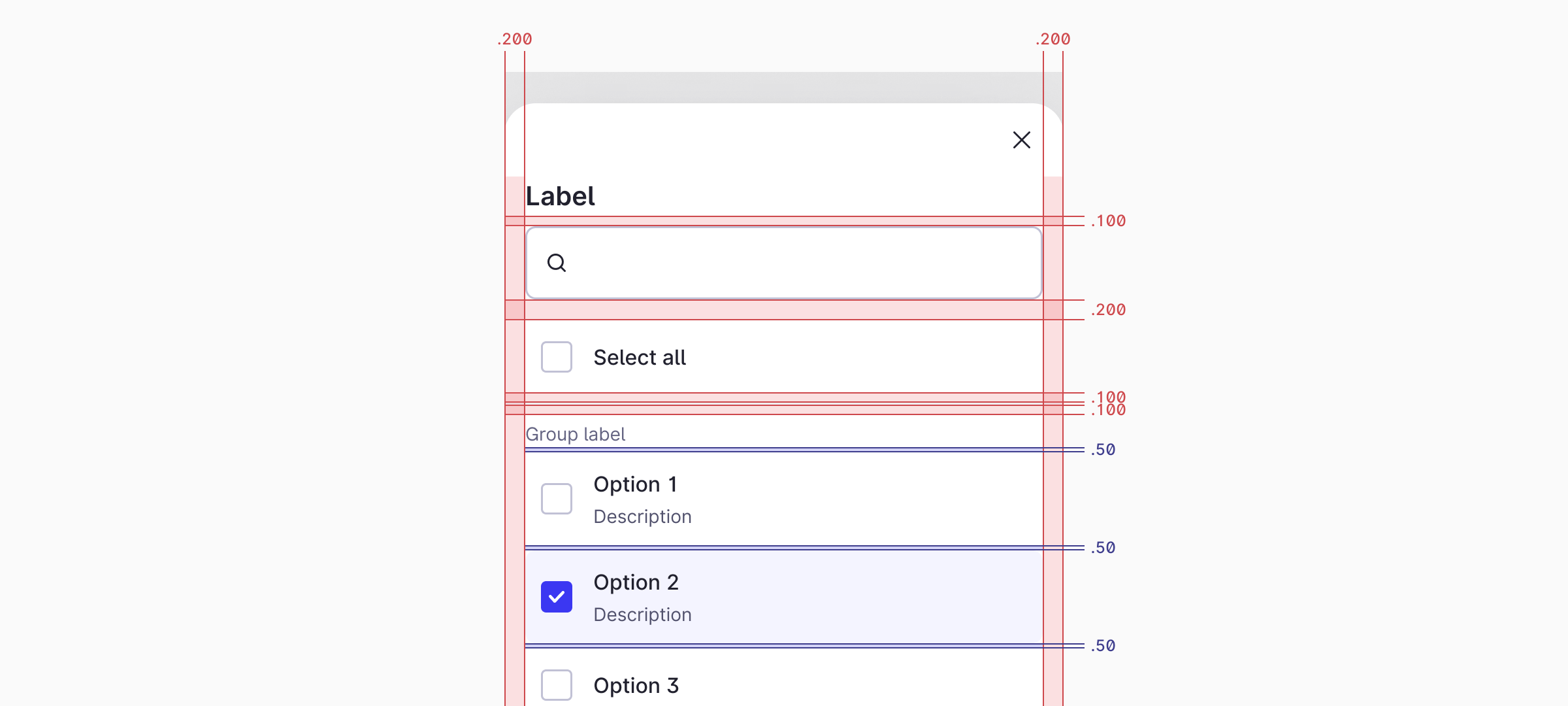Click the Option 1 text label
1568x706 pixels.
tap(635, 484)
